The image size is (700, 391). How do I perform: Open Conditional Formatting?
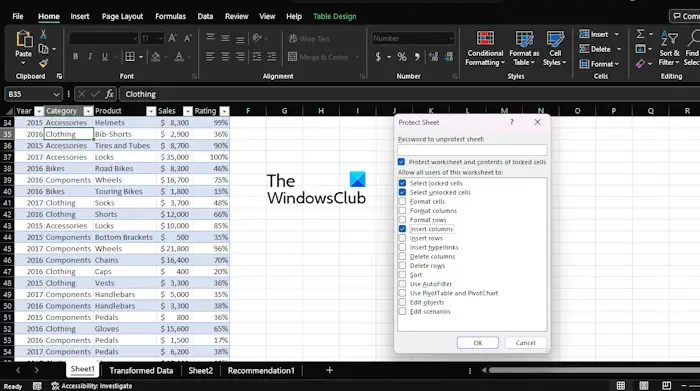[485, 48]
